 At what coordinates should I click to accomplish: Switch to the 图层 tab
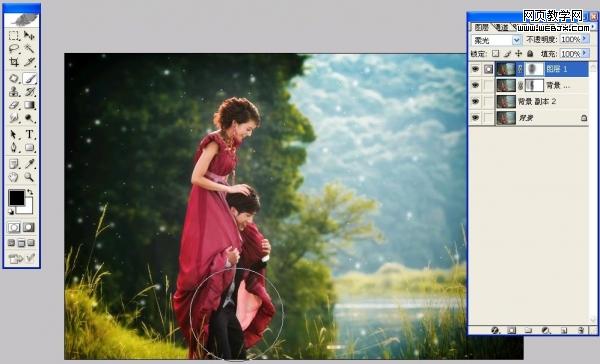[x=481, y=27]
